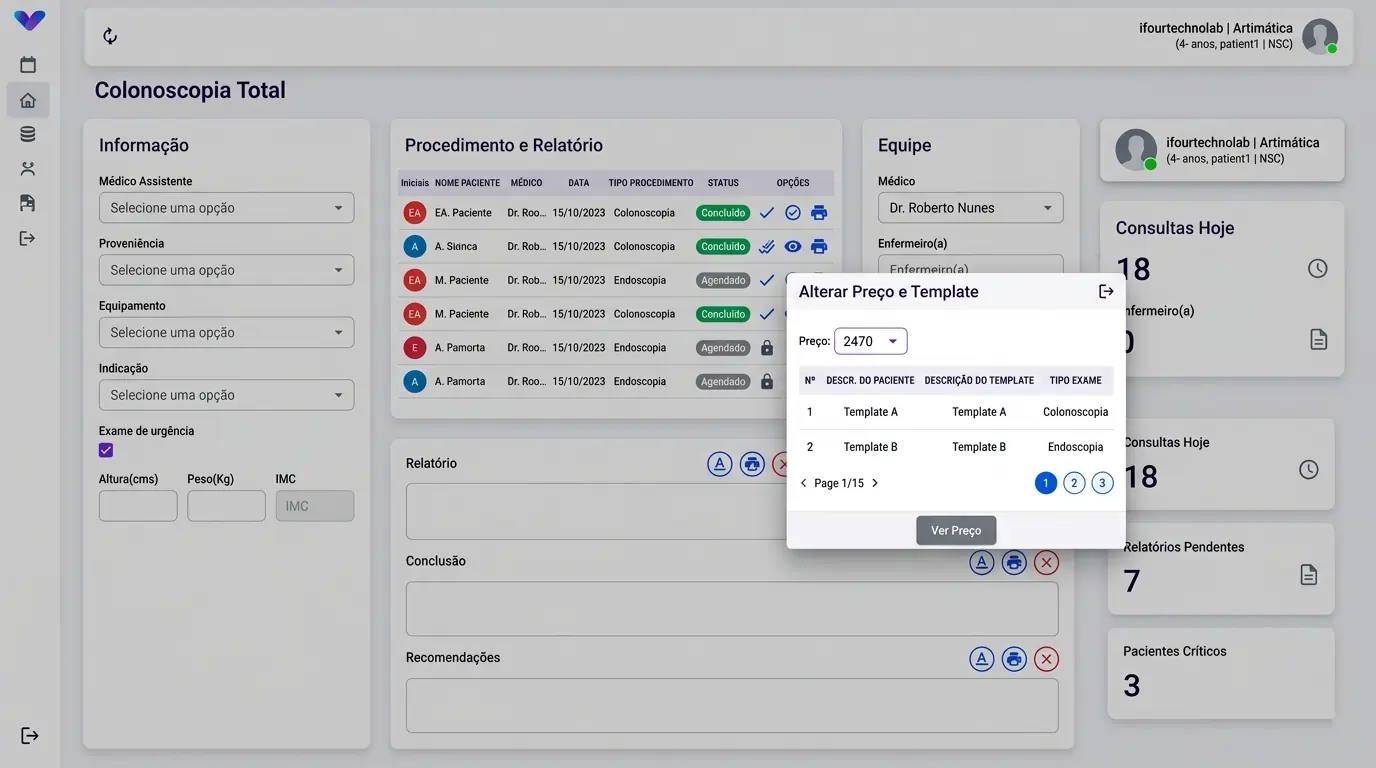Click the Altura(cms) input field
Viewport: 1376px width, 768px height.
[x=138, y=506]
